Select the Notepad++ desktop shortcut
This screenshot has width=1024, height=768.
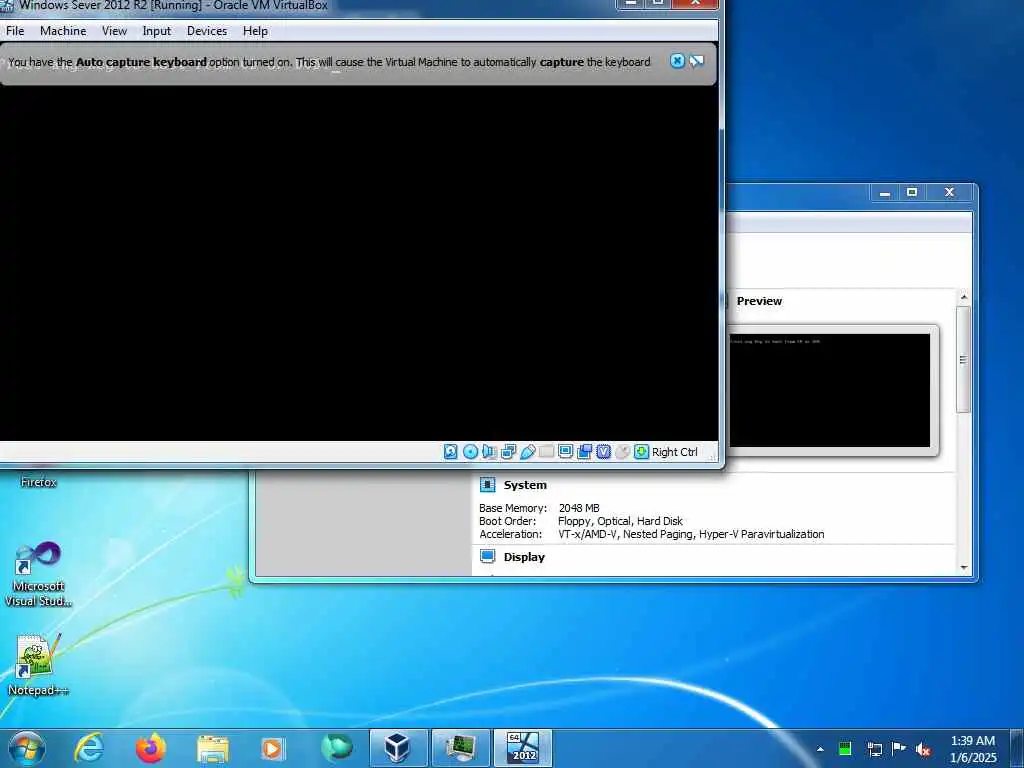point(37,665)
